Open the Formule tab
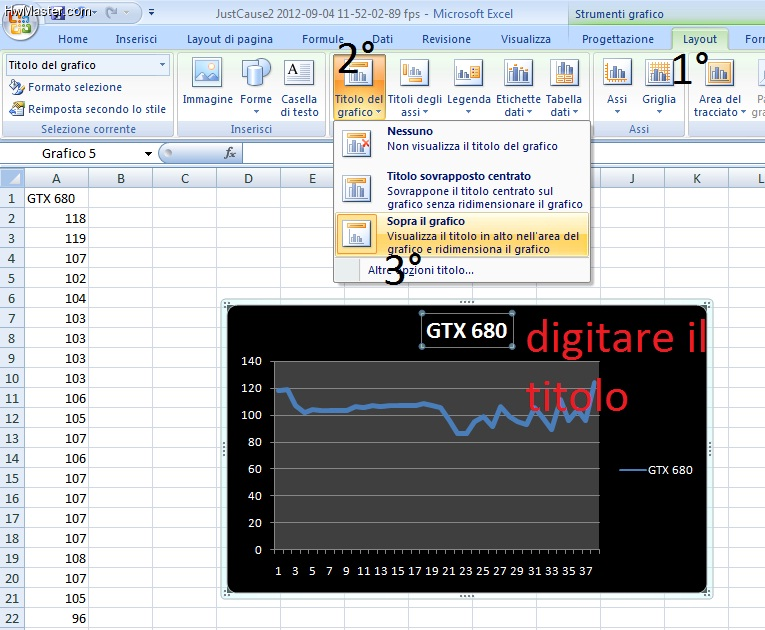This screenshot has width=765, height=630. [322, 39]
